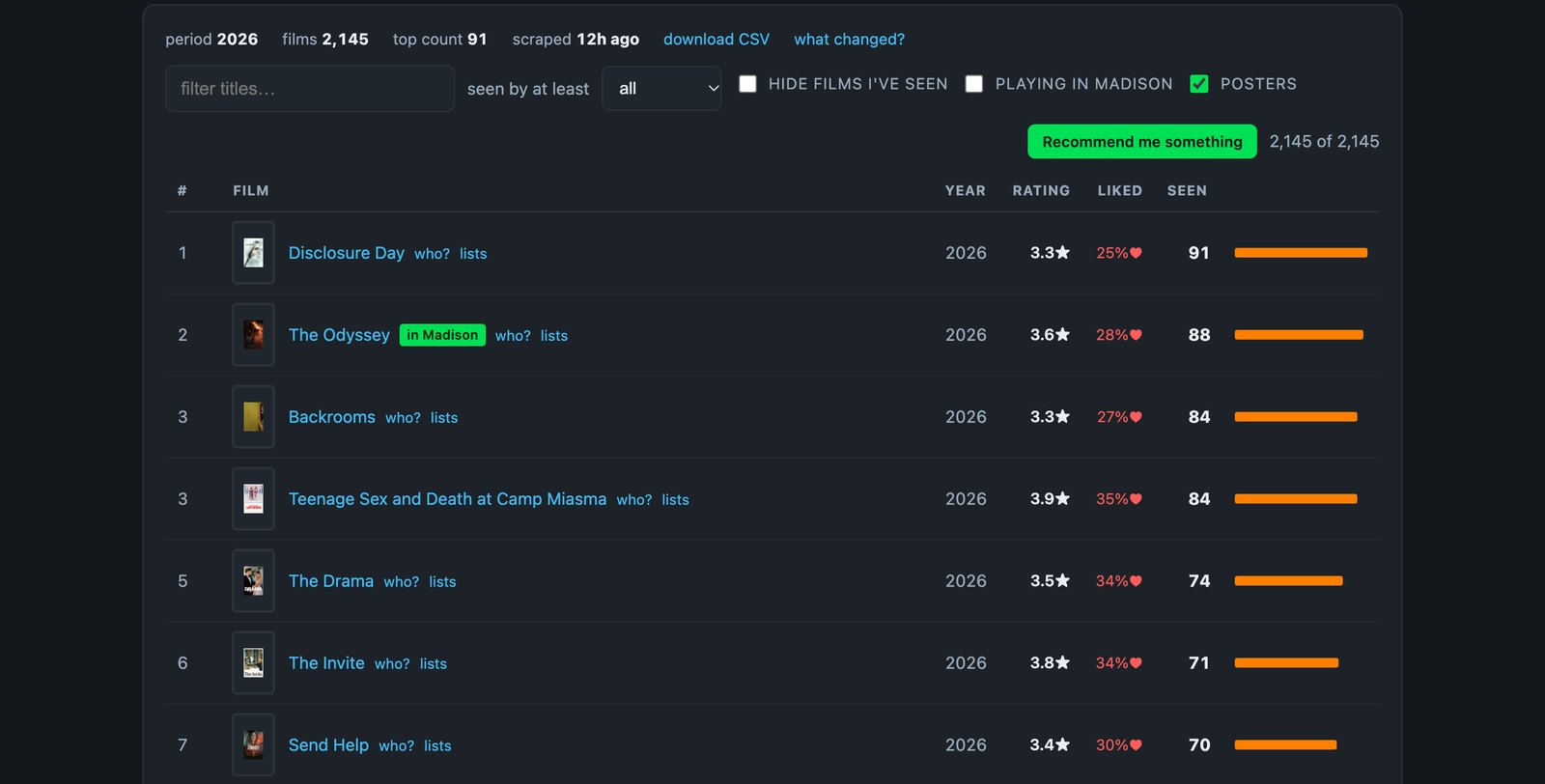
Task: Click 'who?' next to Send Help
Action: (396, 746)
